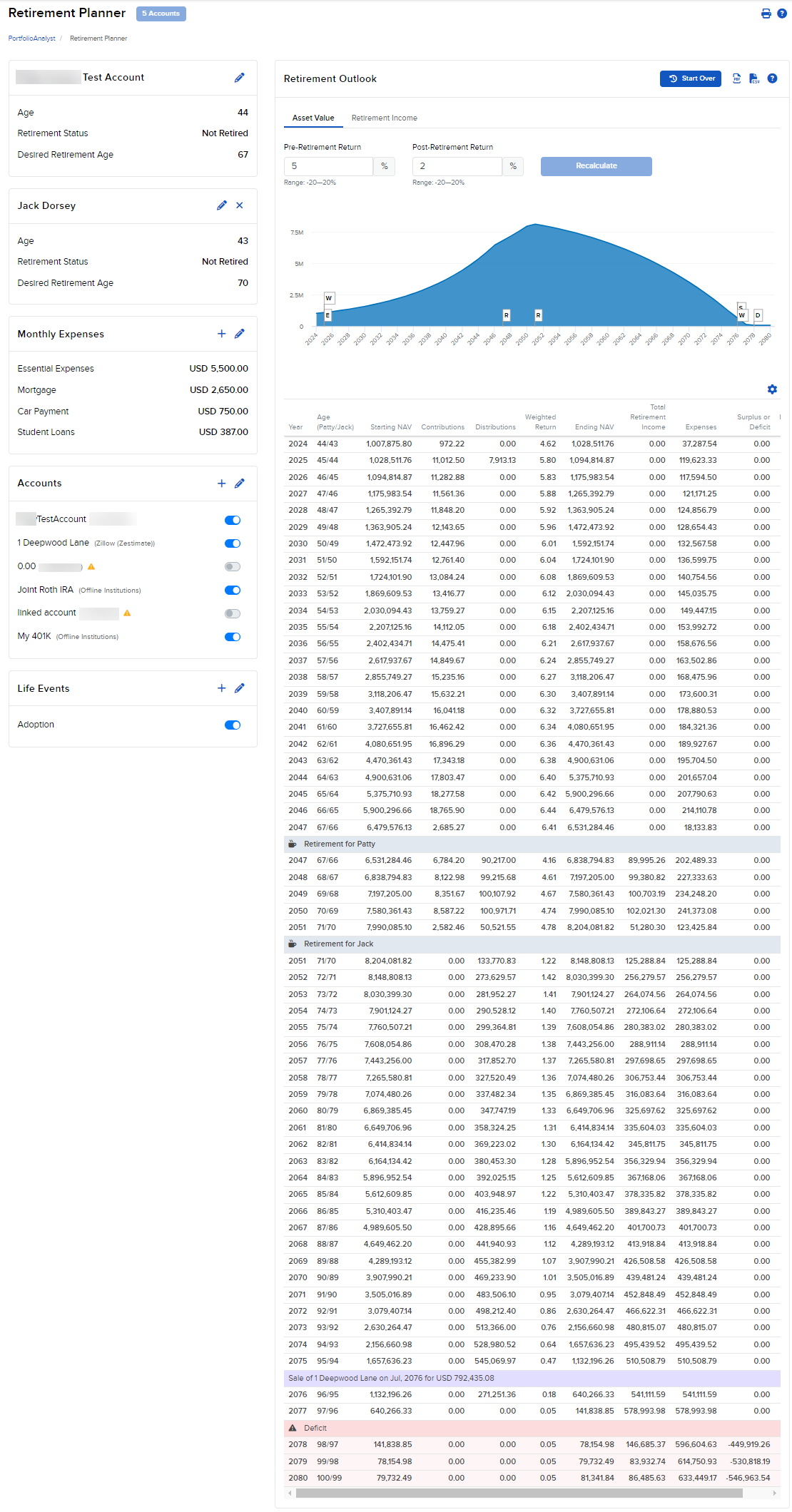Export the Retirement Outlook as PDF
This screenshot has height=1512, width=792.
pyautogui.click(x=736, y=78)
